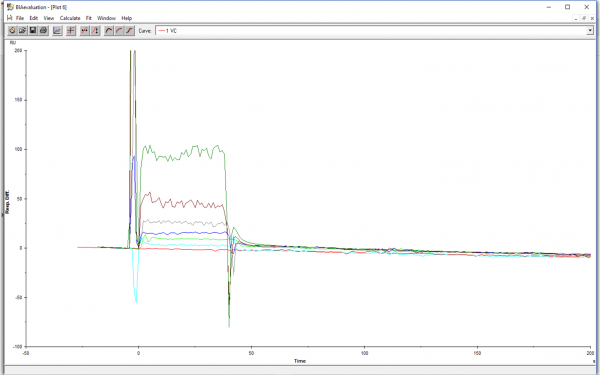Expand the Curve dropdown arrow
The width and height of the screenshot is (600, 375).
(x=590, y=31)
